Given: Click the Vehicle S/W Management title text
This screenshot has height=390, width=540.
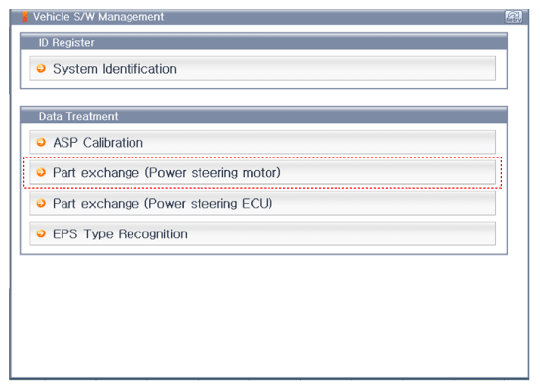Looking at the screenshot, I should (98, 17).
